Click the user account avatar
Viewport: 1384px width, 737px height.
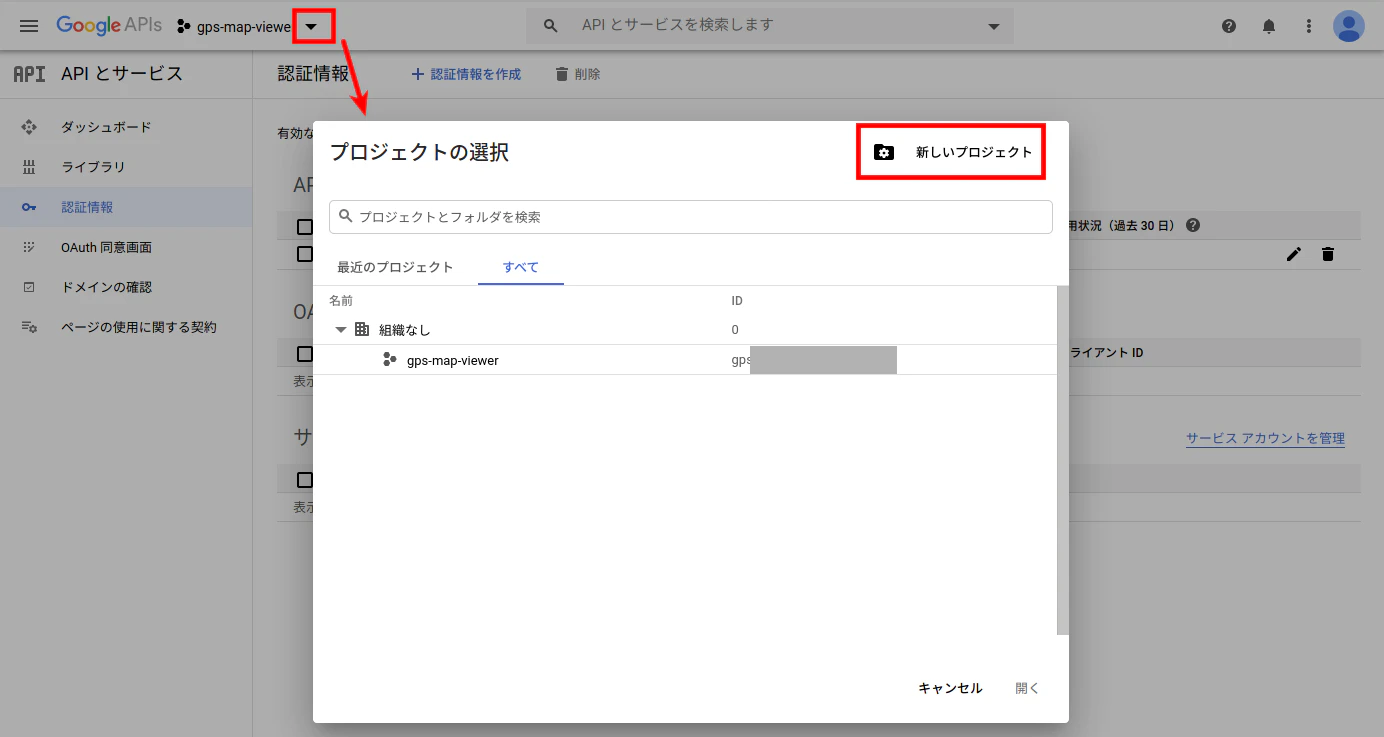pyautogui.click(x=1349, y=26)
